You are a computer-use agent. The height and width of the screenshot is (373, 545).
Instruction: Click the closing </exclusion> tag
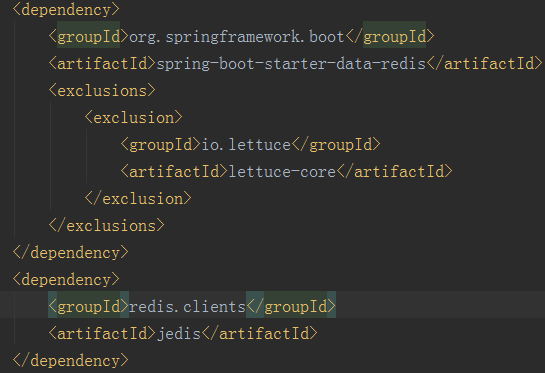[138, 199]
